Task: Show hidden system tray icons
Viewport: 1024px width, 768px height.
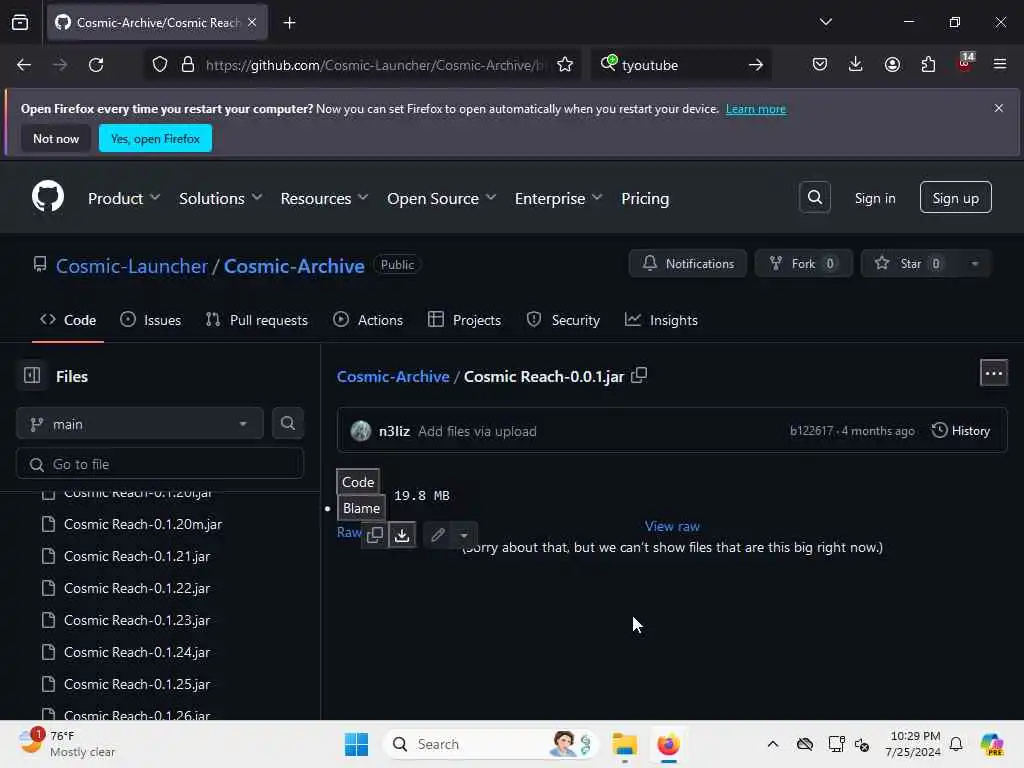Action: click(773, 744)
